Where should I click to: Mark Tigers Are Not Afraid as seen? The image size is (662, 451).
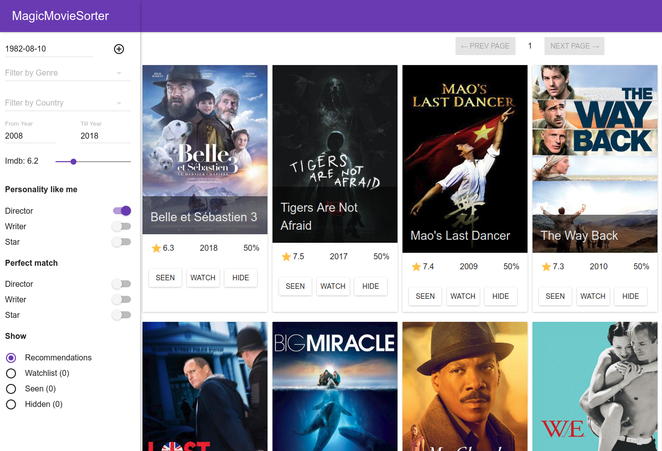(x=295, y=286)
